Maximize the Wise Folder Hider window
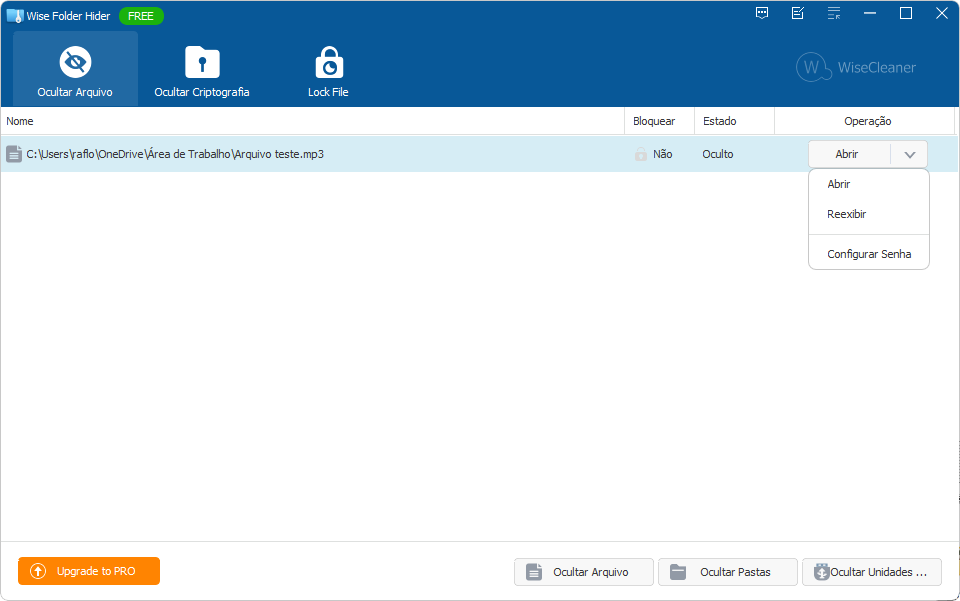Viewport: 960px width, 601px height. [x=906, y=13]
